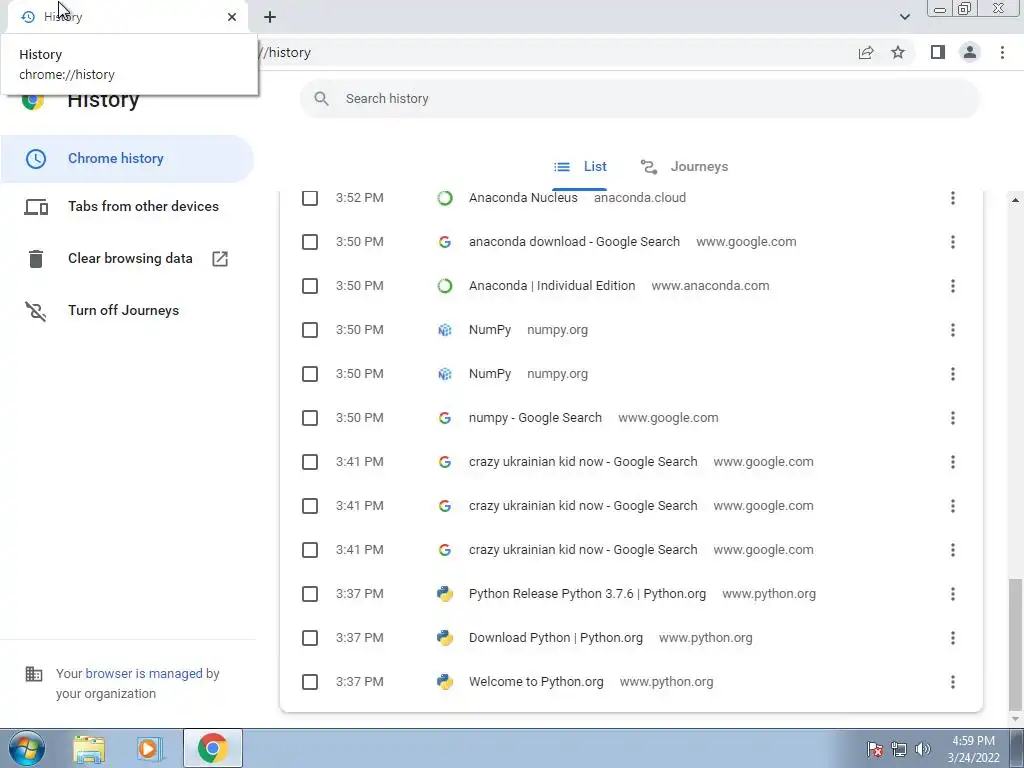Click the search tabs chevron
Image resolution: width=1024 pixels, height=768 pixels.
[904, 17]
